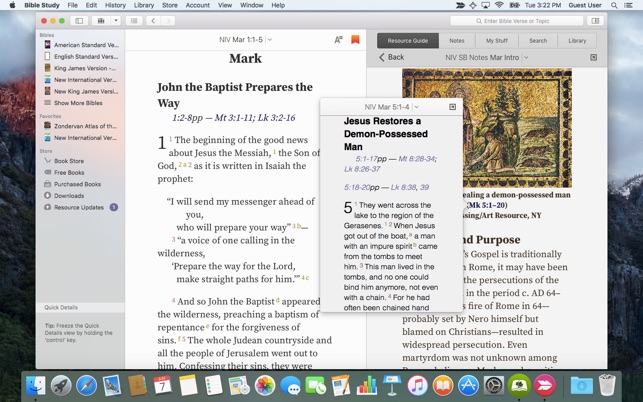Image resolution: width=643 pixels, height=402 pixels.
Task: Switch to the Notes tab
Action: click(x=456, y=40)
